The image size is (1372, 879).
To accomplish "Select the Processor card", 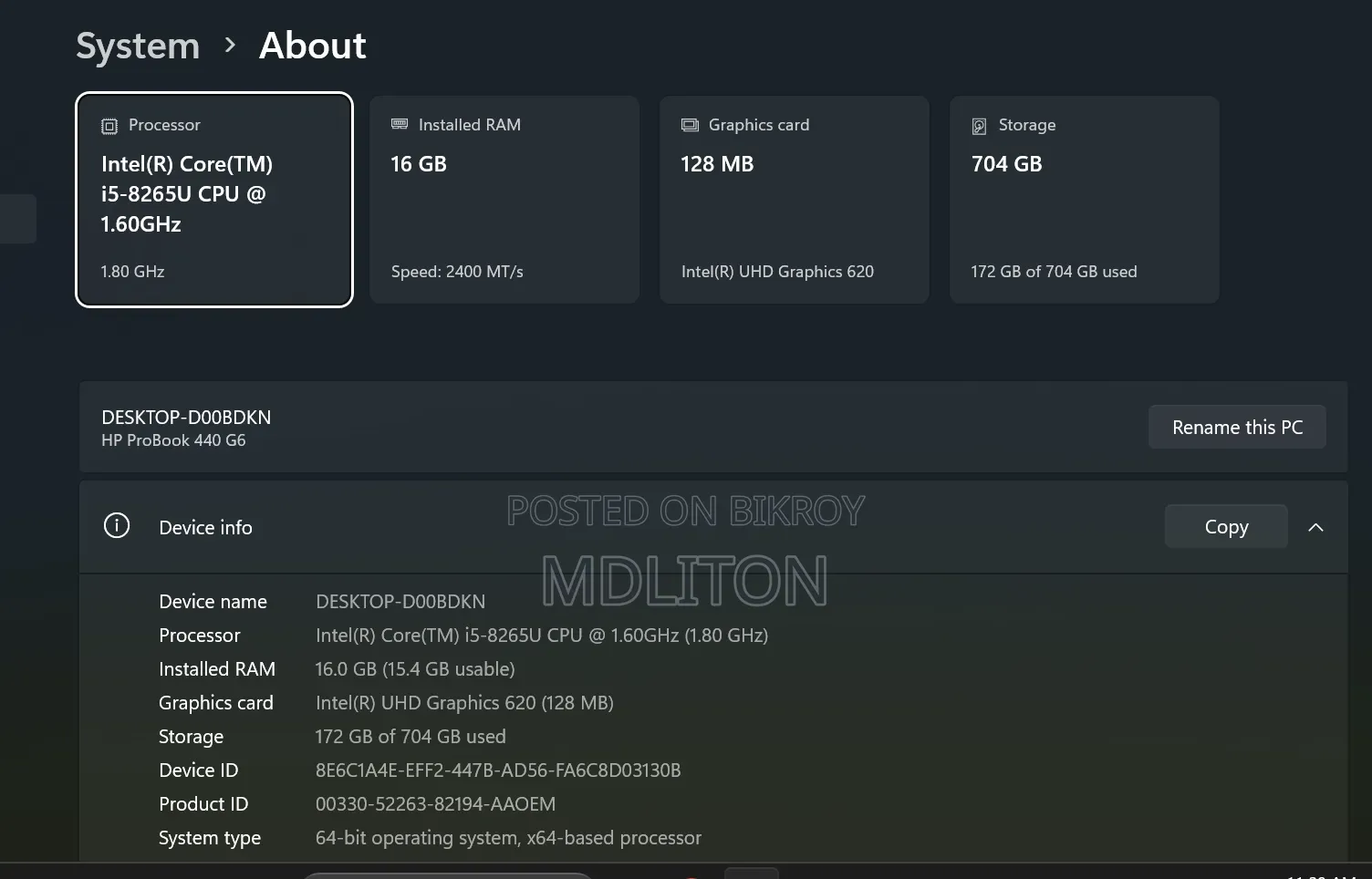I will click(214, 200).
